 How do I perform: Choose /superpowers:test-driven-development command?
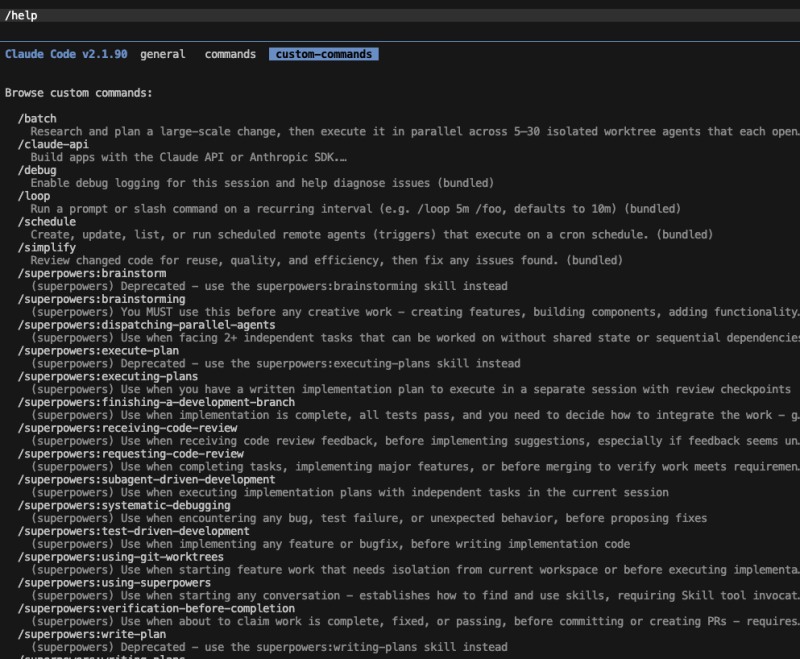[134, 531]
